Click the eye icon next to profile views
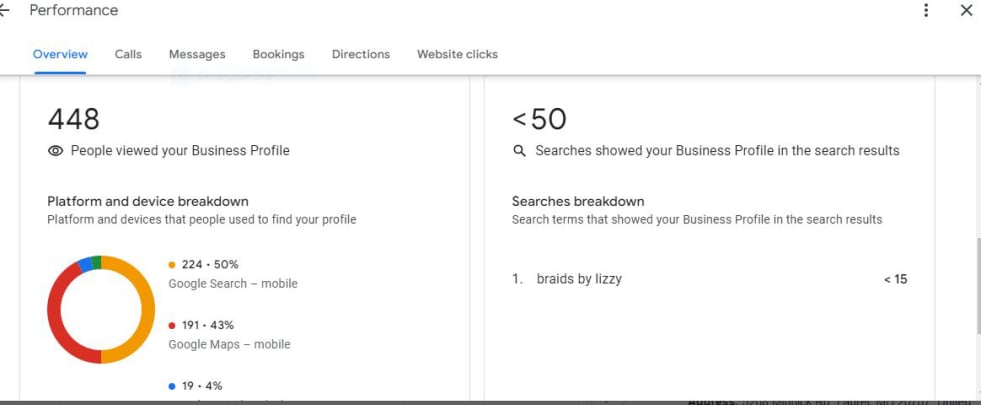This screenshot has width=981, height=405. (x=56, y=151)
